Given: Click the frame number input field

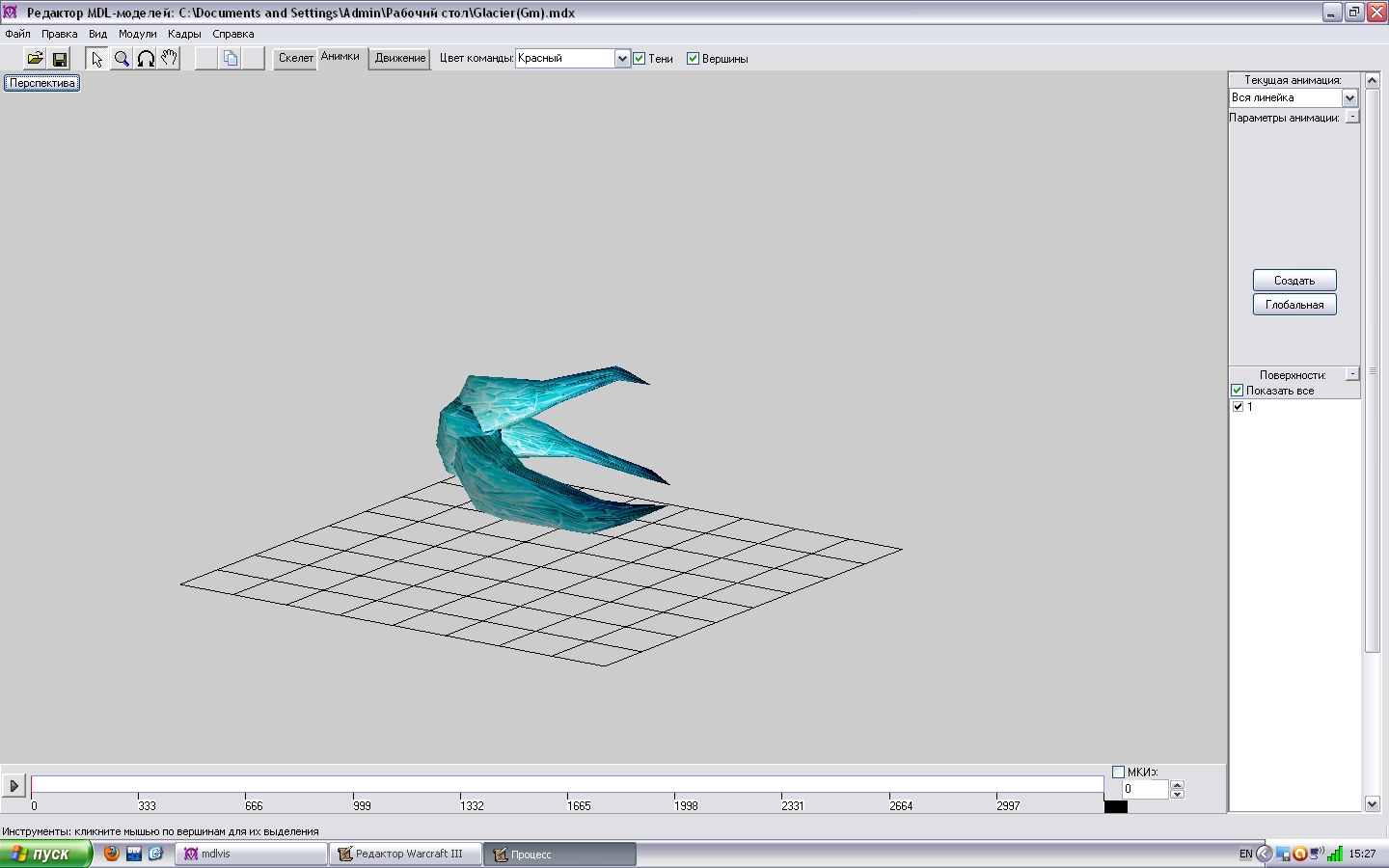Looking at the screenshot, I should point(1144,789).
